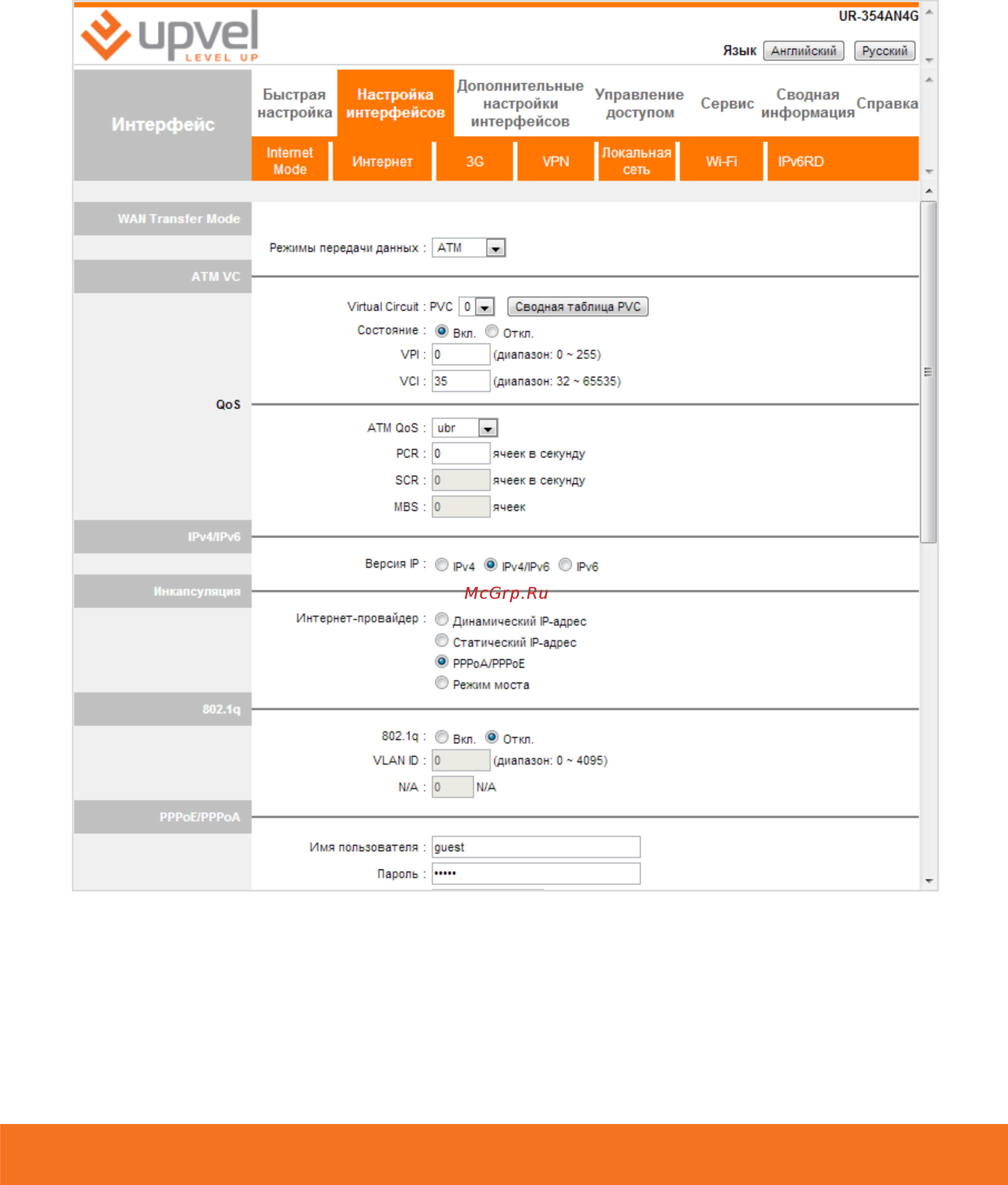Viewport: 1008px width, 1185px height.
Task: Click the Интерфейс sidebar title
Action: pyautogui.click(x=163, y=124)
